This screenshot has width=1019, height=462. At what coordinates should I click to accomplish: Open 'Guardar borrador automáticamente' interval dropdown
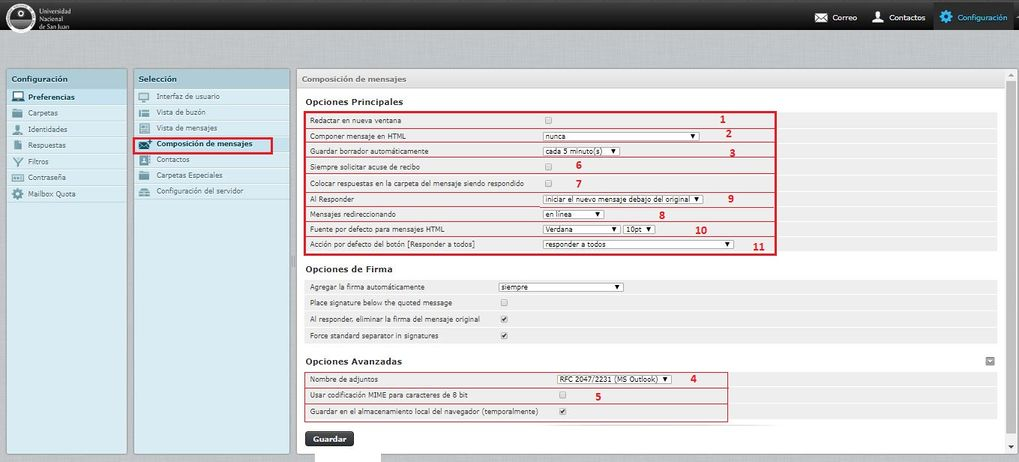pyautogui.click(x=581, y=151)
